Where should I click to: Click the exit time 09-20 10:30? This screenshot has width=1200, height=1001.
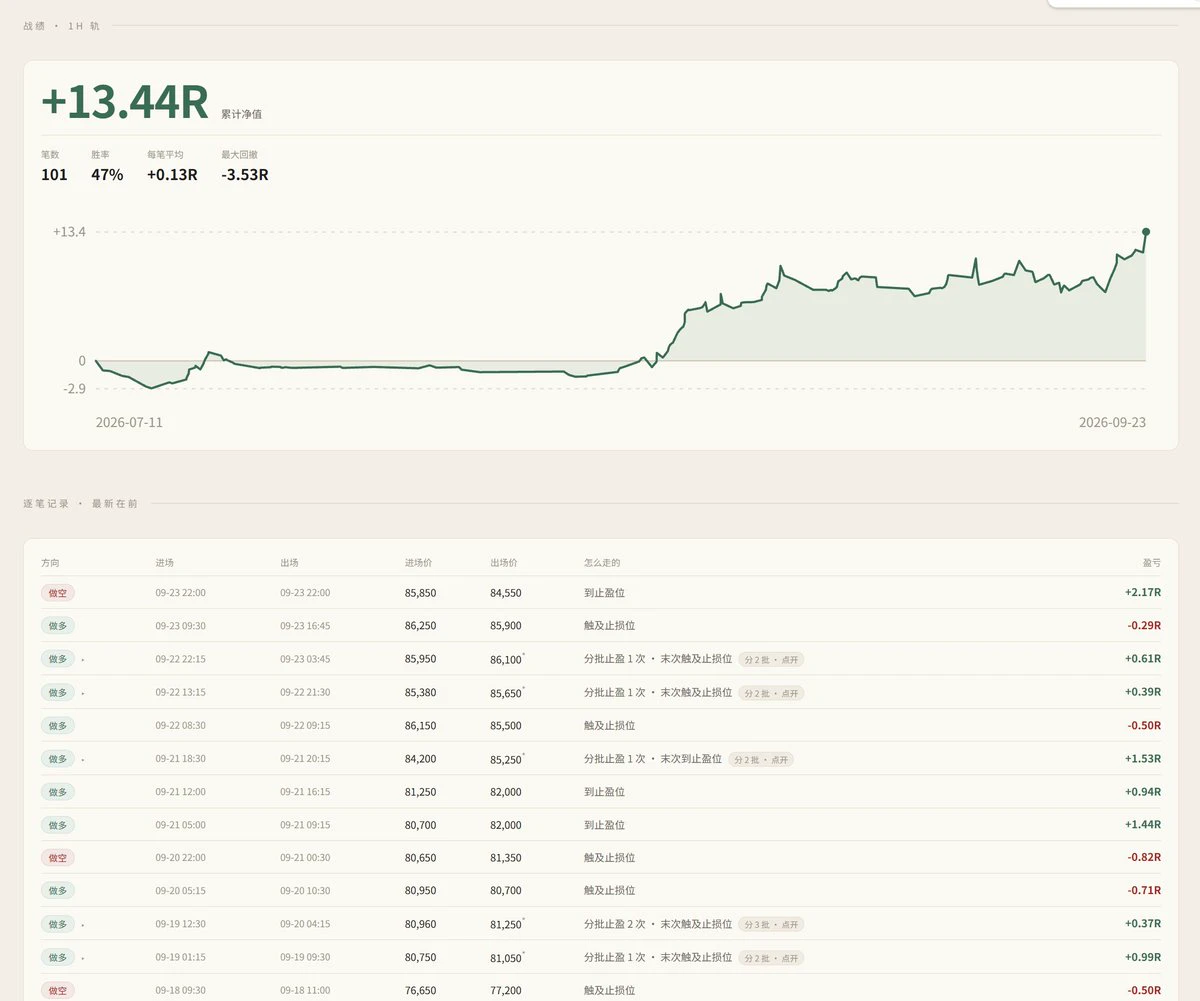(x=305, y=891)
